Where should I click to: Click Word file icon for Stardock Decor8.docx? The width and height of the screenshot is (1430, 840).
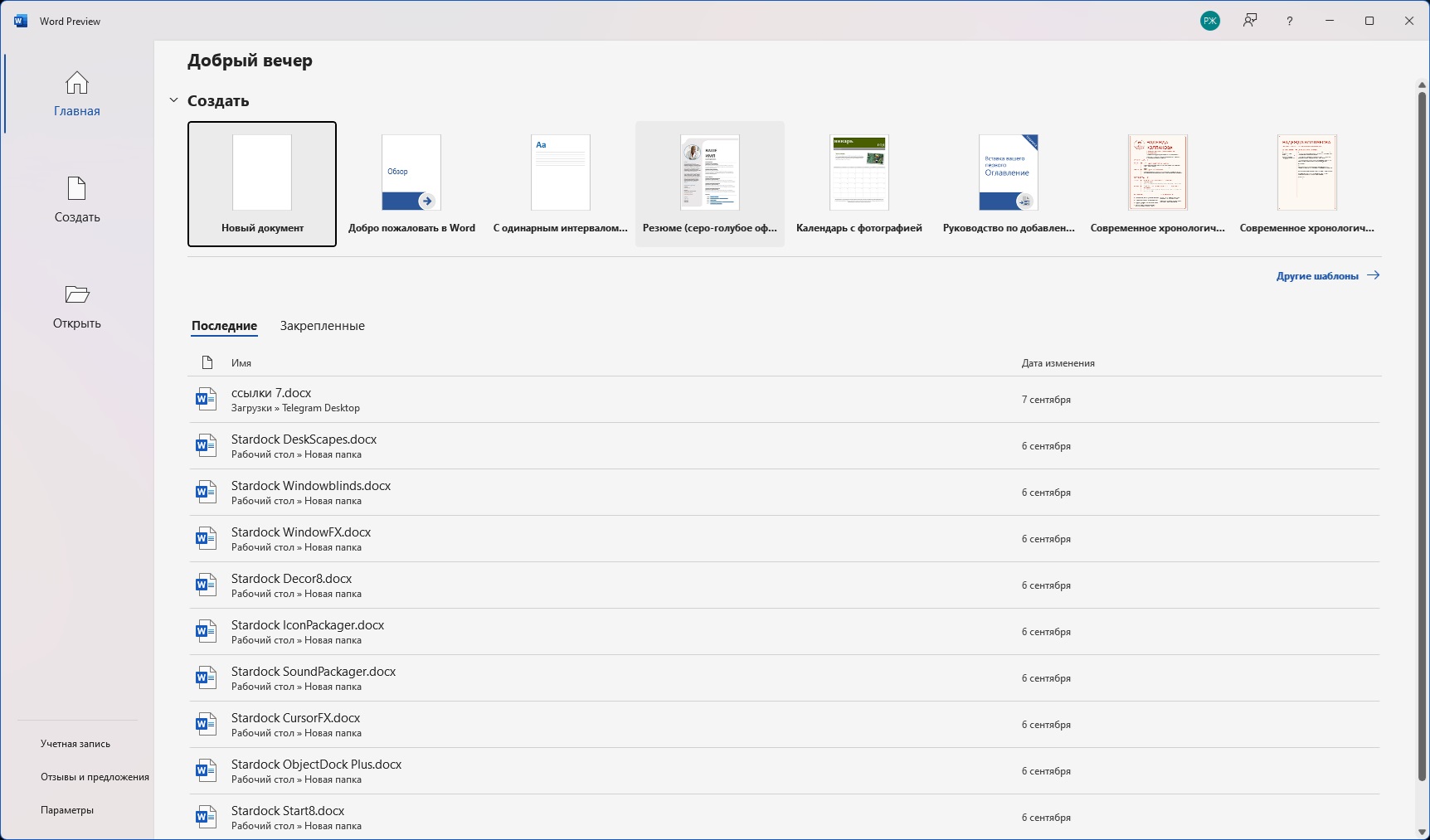205,585
